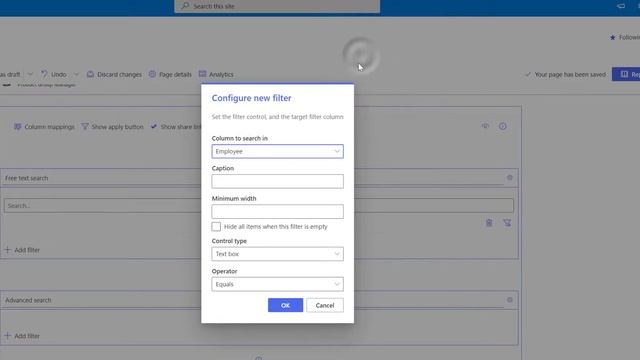Open Page details icon

pyautogui.click(x=152, y=74)
